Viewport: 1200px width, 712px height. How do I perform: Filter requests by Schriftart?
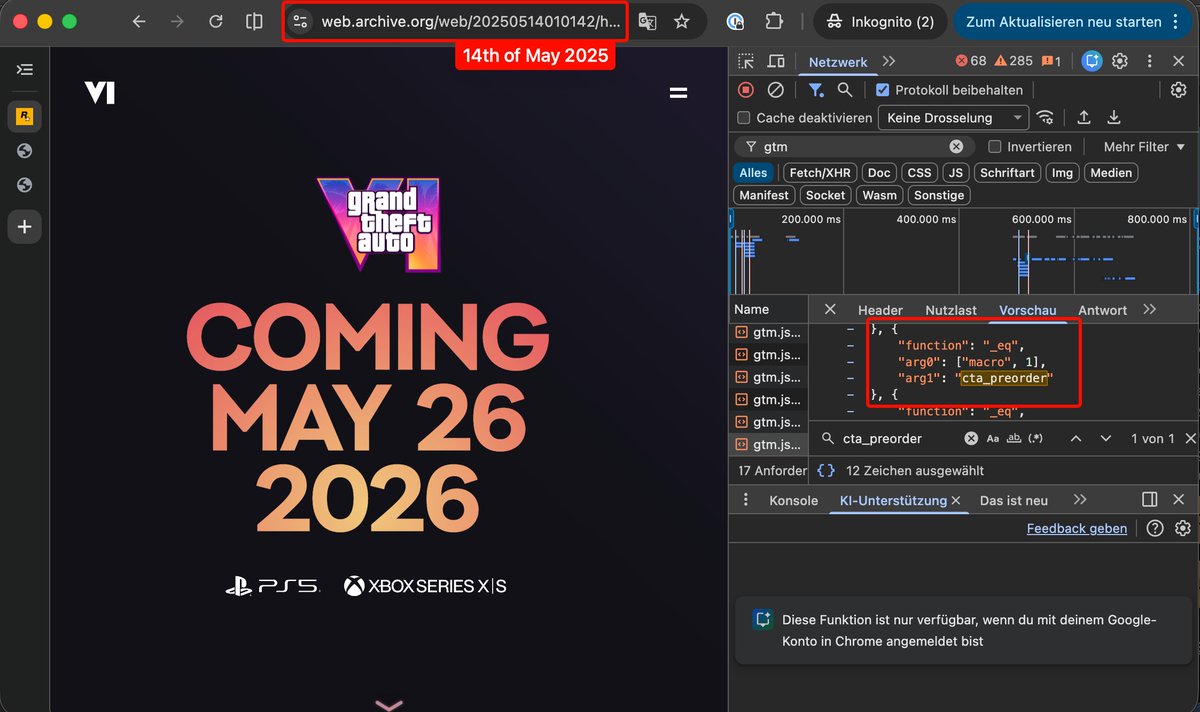click(1007, 173)
